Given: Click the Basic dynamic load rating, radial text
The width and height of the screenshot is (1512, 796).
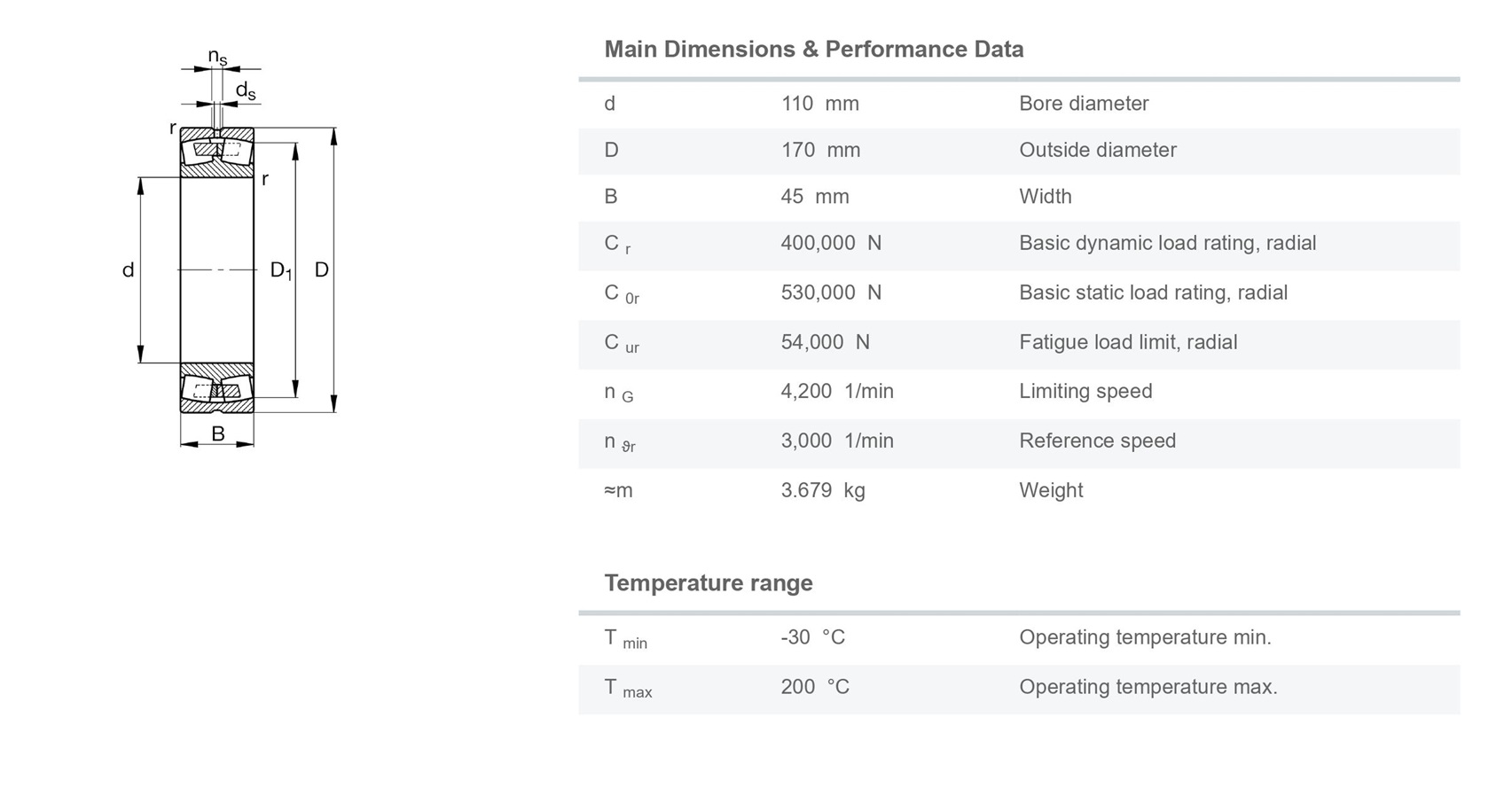Looking at the screenshot, I should [1167, 243].
